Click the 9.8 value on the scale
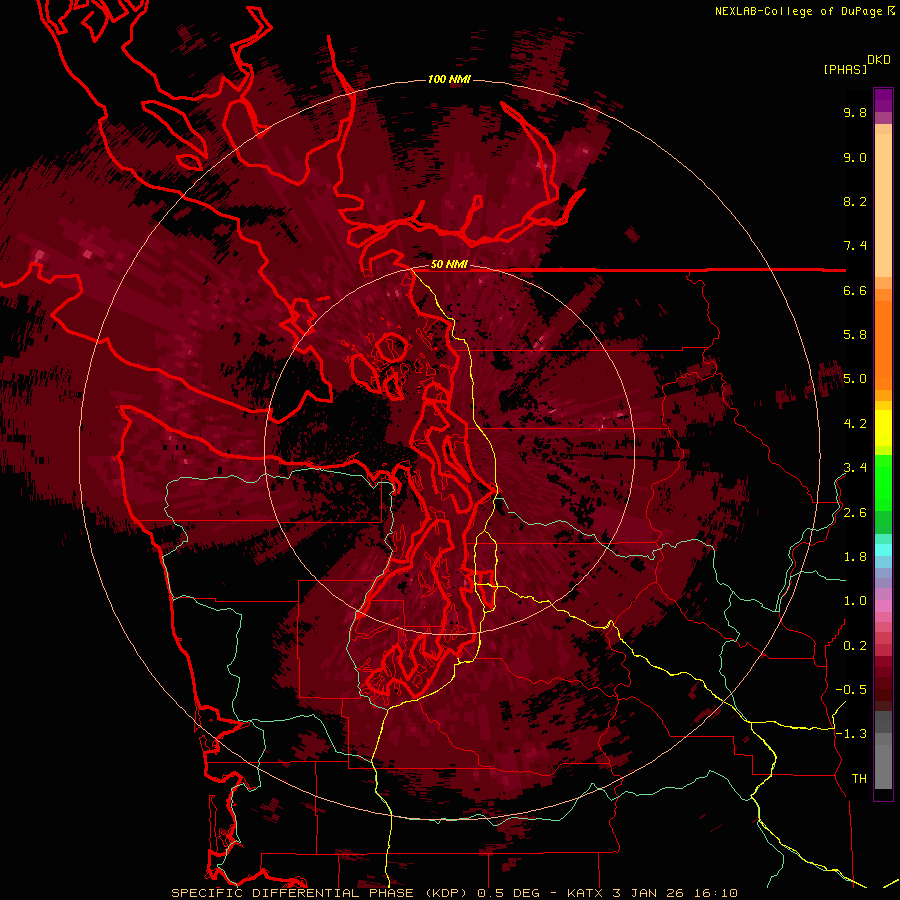Viewport: 900px width, 900px height. coord(855,112)
